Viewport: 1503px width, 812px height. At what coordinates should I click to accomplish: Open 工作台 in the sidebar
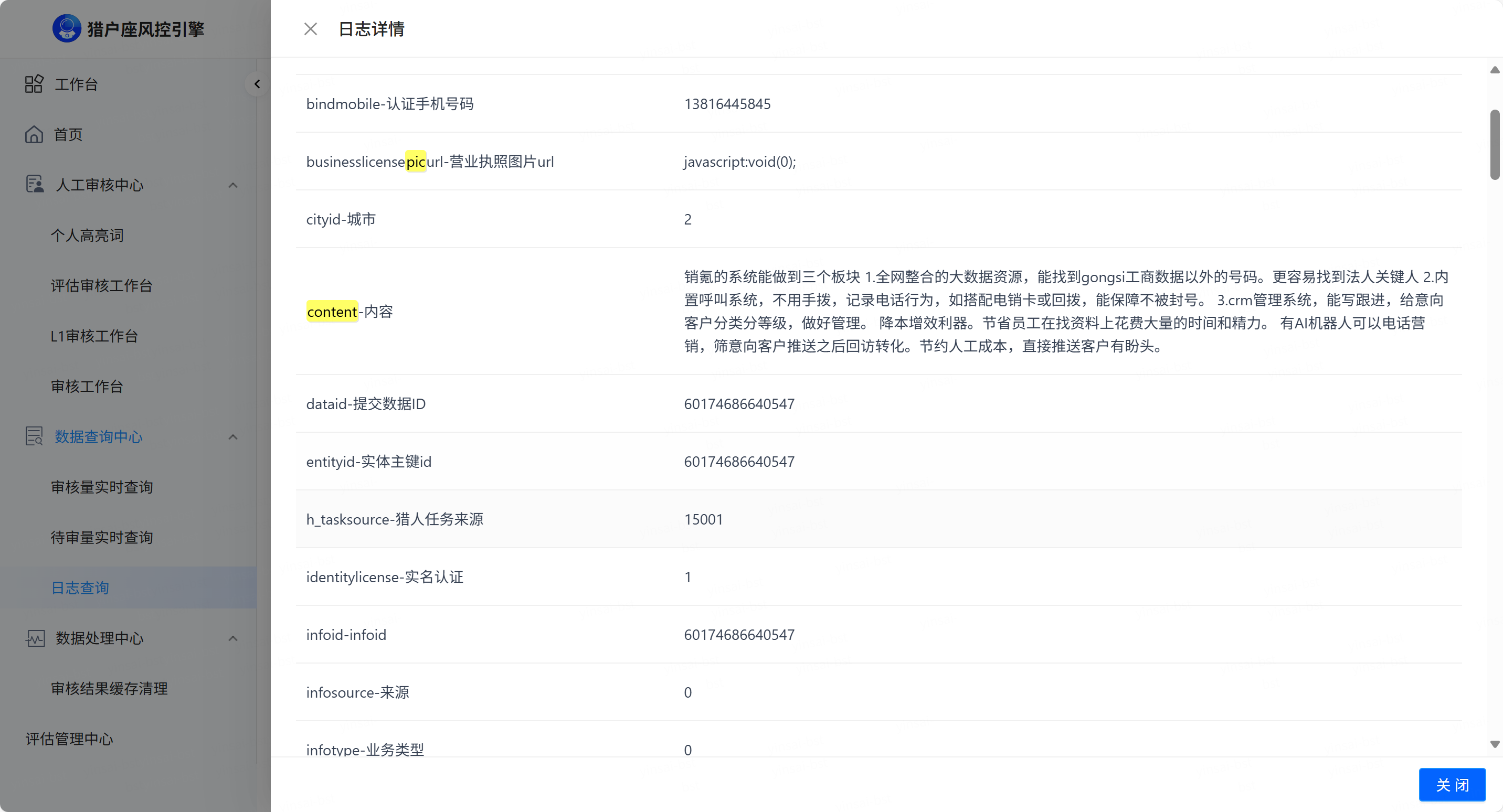pos(76,84)
